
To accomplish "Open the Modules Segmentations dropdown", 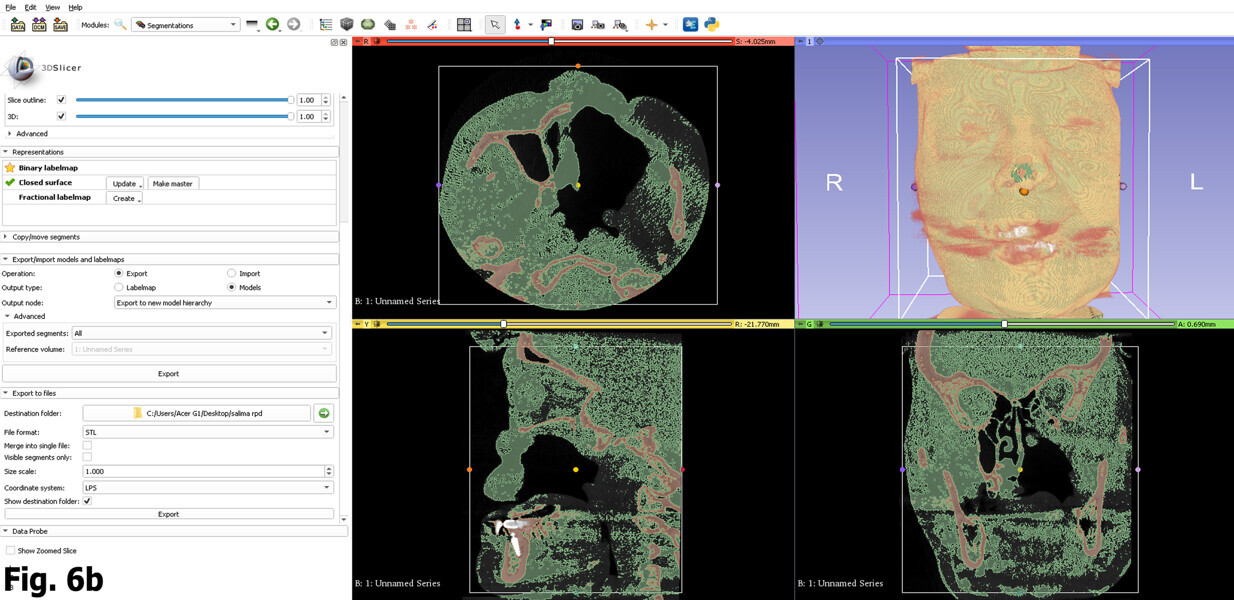I will pos(186,25).
